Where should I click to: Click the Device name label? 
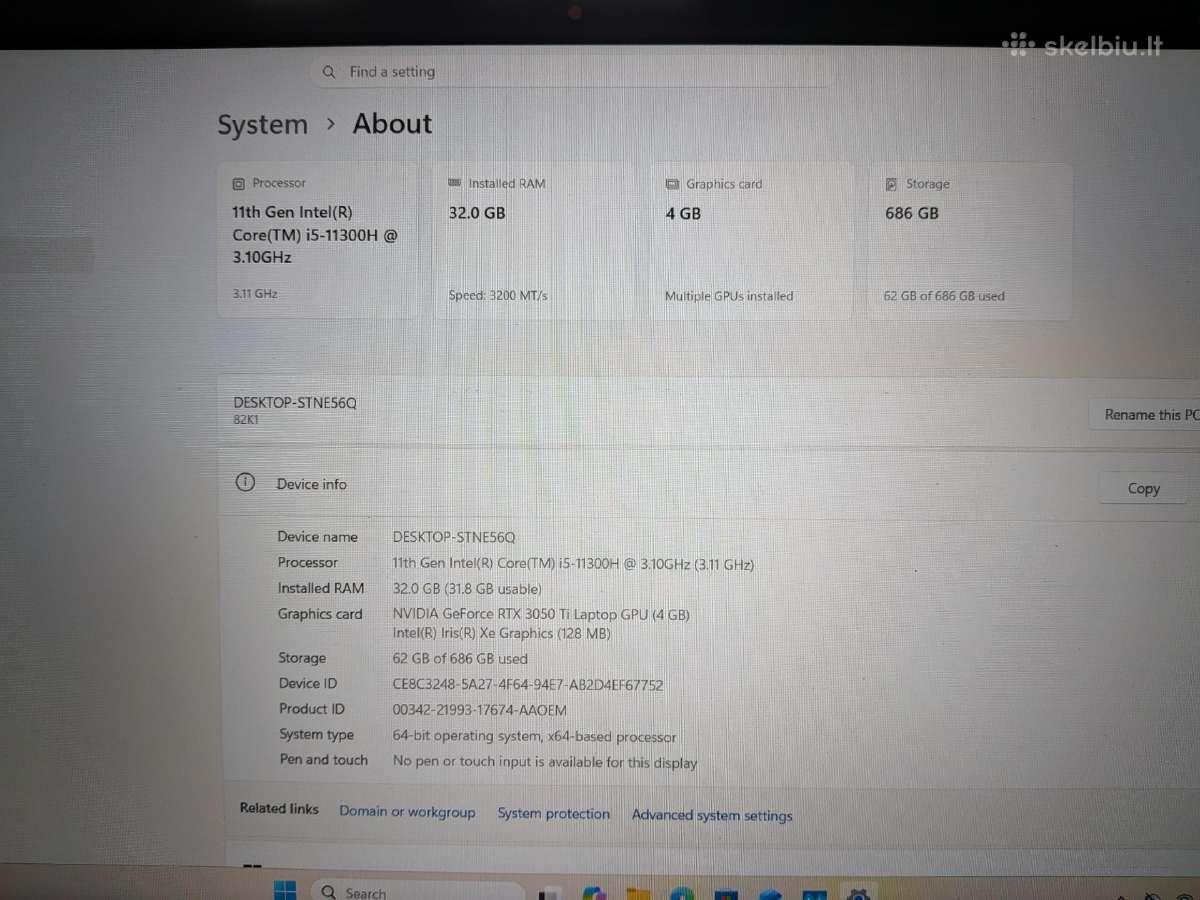[x=317, y=537]
